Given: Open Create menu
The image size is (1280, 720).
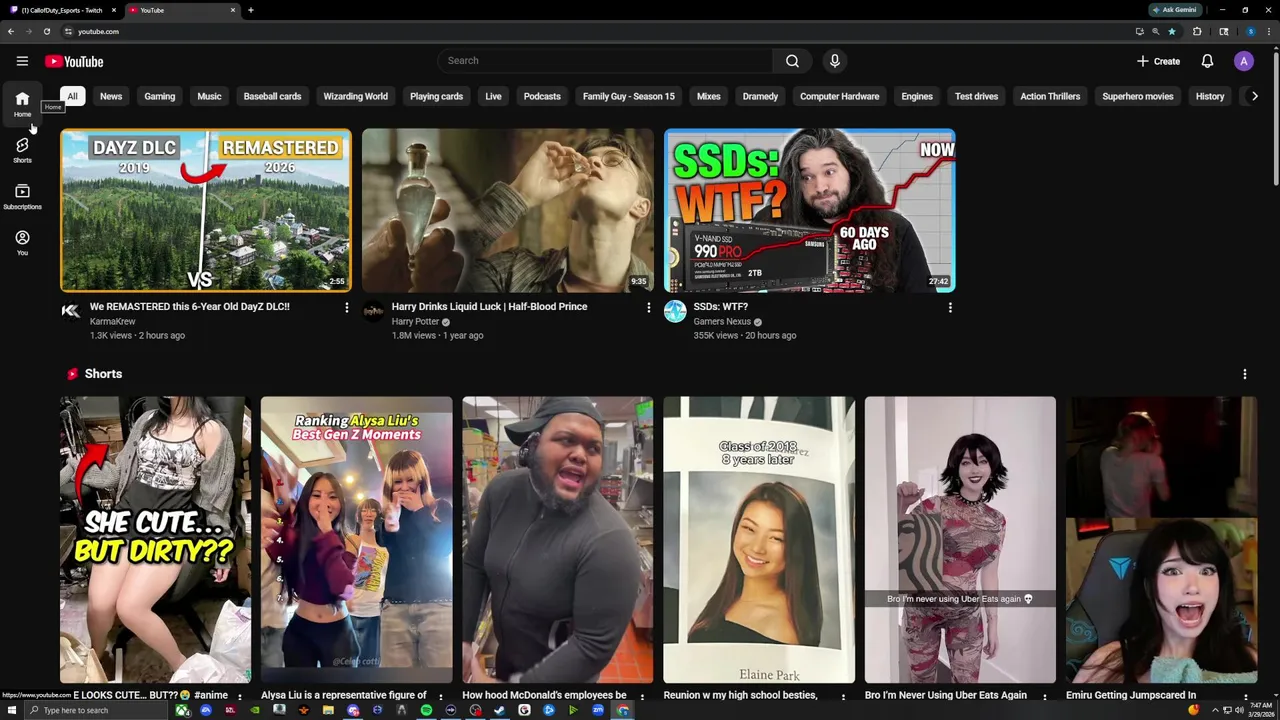Looking at the screenshot, I should [1158, 61].
